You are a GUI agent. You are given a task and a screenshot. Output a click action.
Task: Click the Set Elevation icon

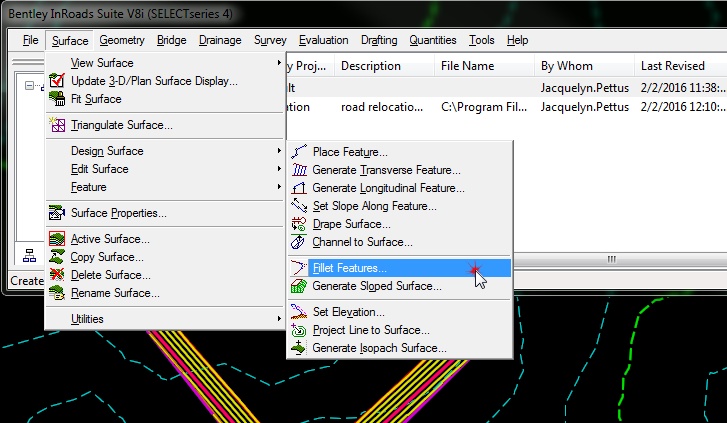299,312
